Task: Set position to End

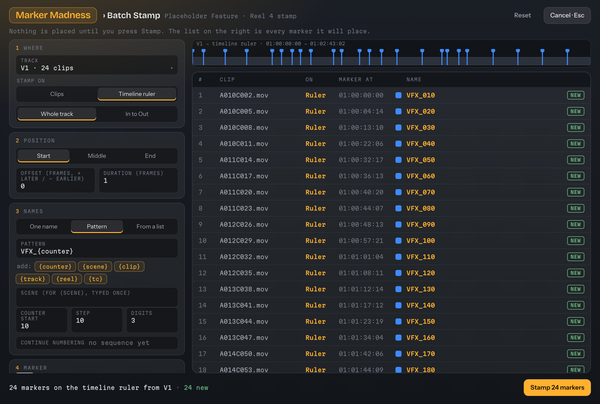Action: [x=150, y=156]
